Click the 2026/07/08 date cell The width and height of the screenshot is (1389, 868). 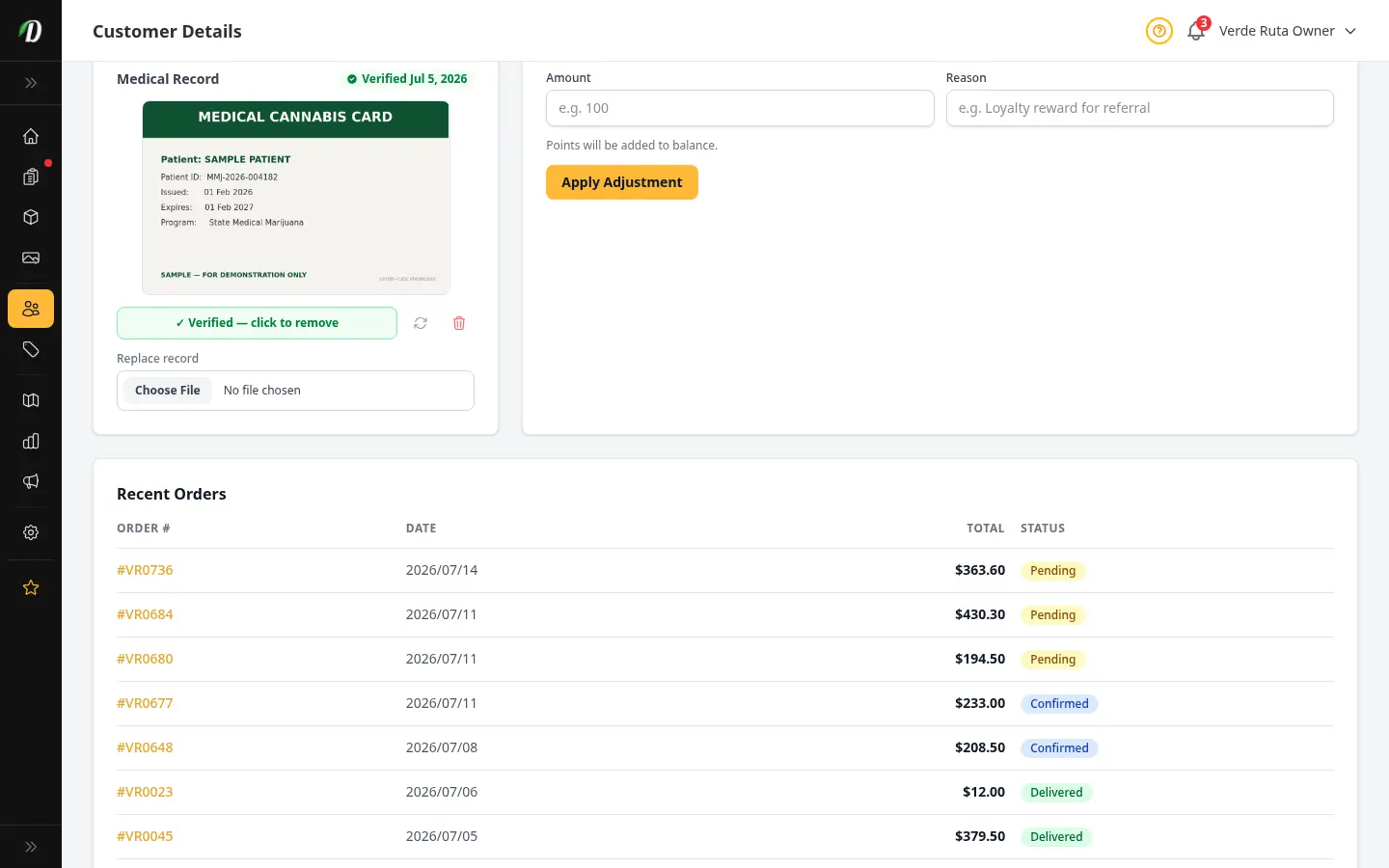[442, 747]
